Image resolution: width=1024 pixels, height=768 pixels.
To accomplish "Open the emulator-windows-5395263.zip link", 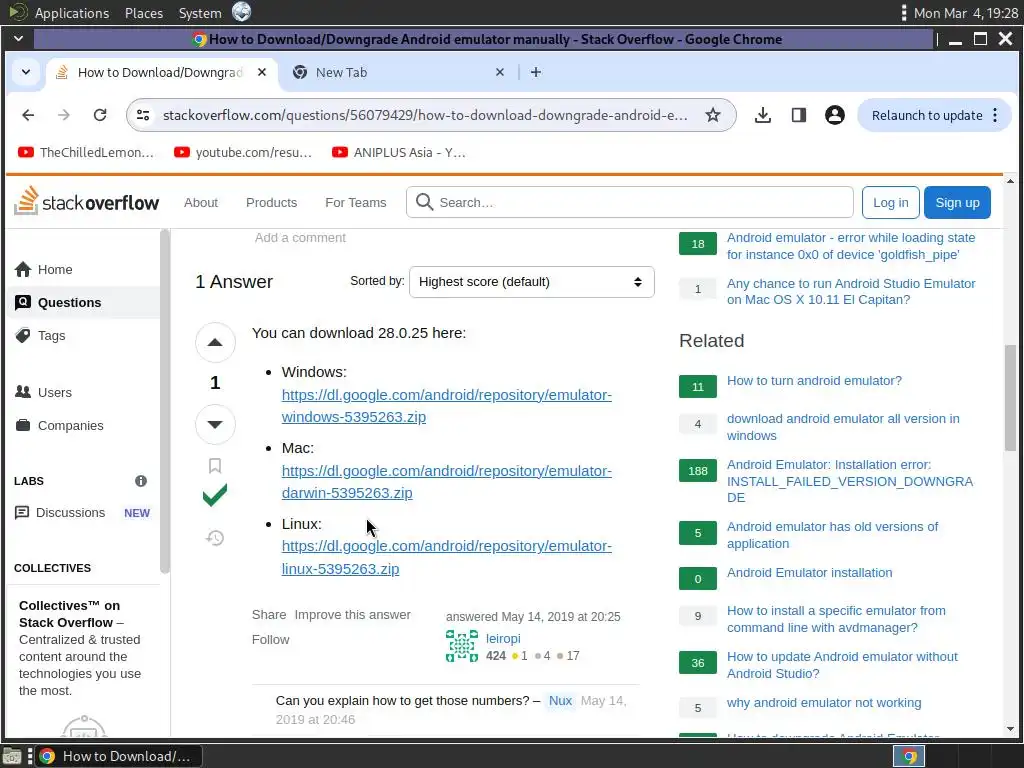I will [x=447, y=406].
